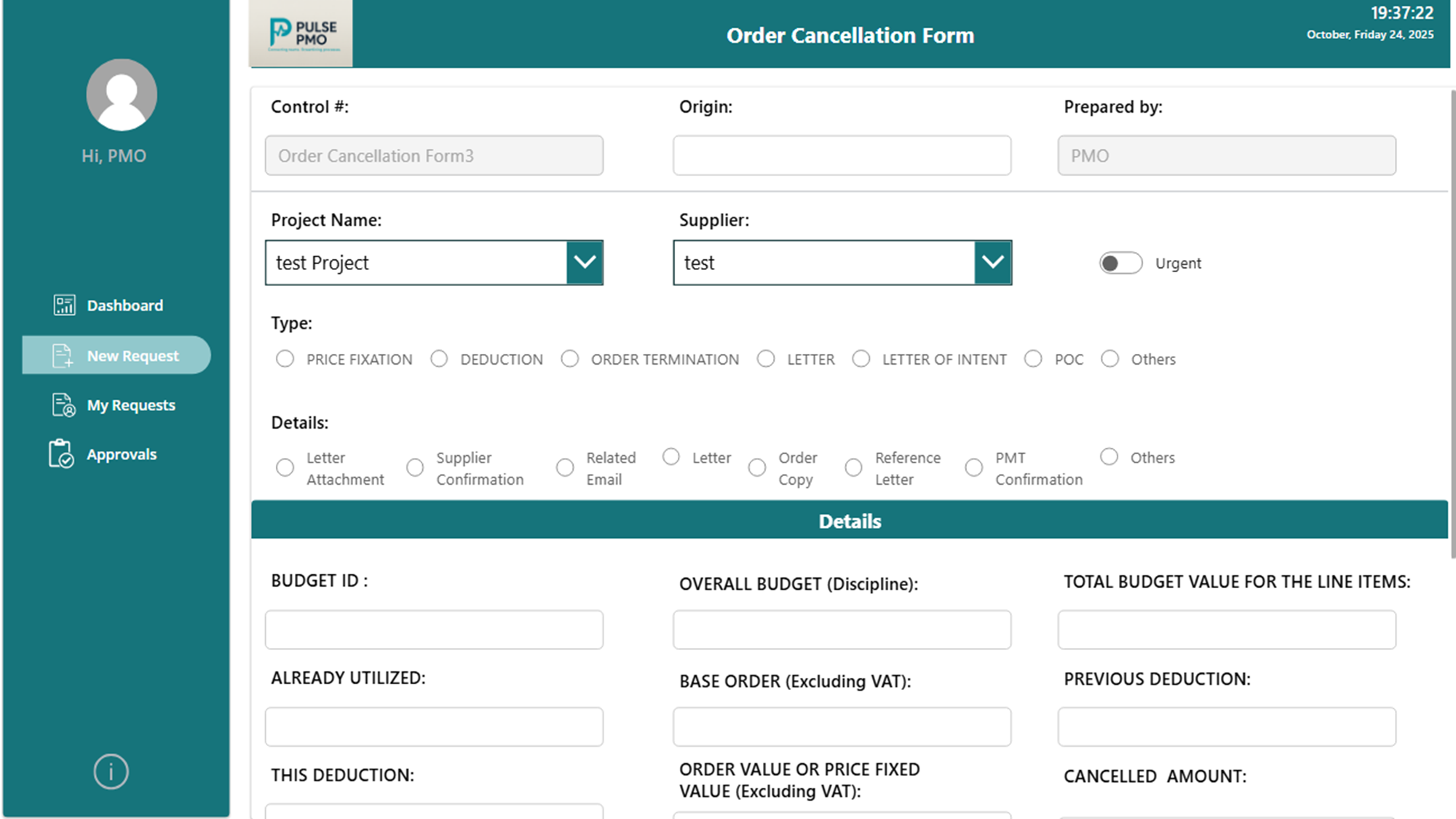Click the Dashboard chart icon

tap(64, 305)
